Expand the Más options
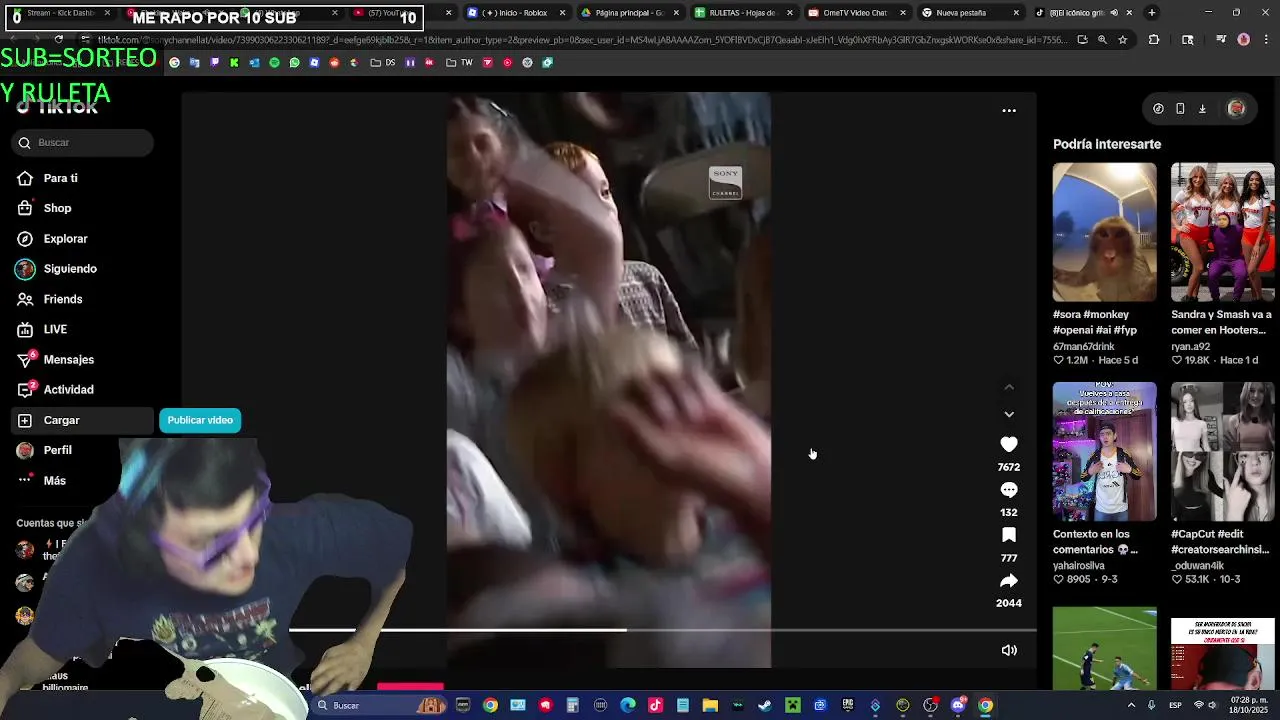The height and width of the screenshot is (720, 1280). (x=54, y=481)
